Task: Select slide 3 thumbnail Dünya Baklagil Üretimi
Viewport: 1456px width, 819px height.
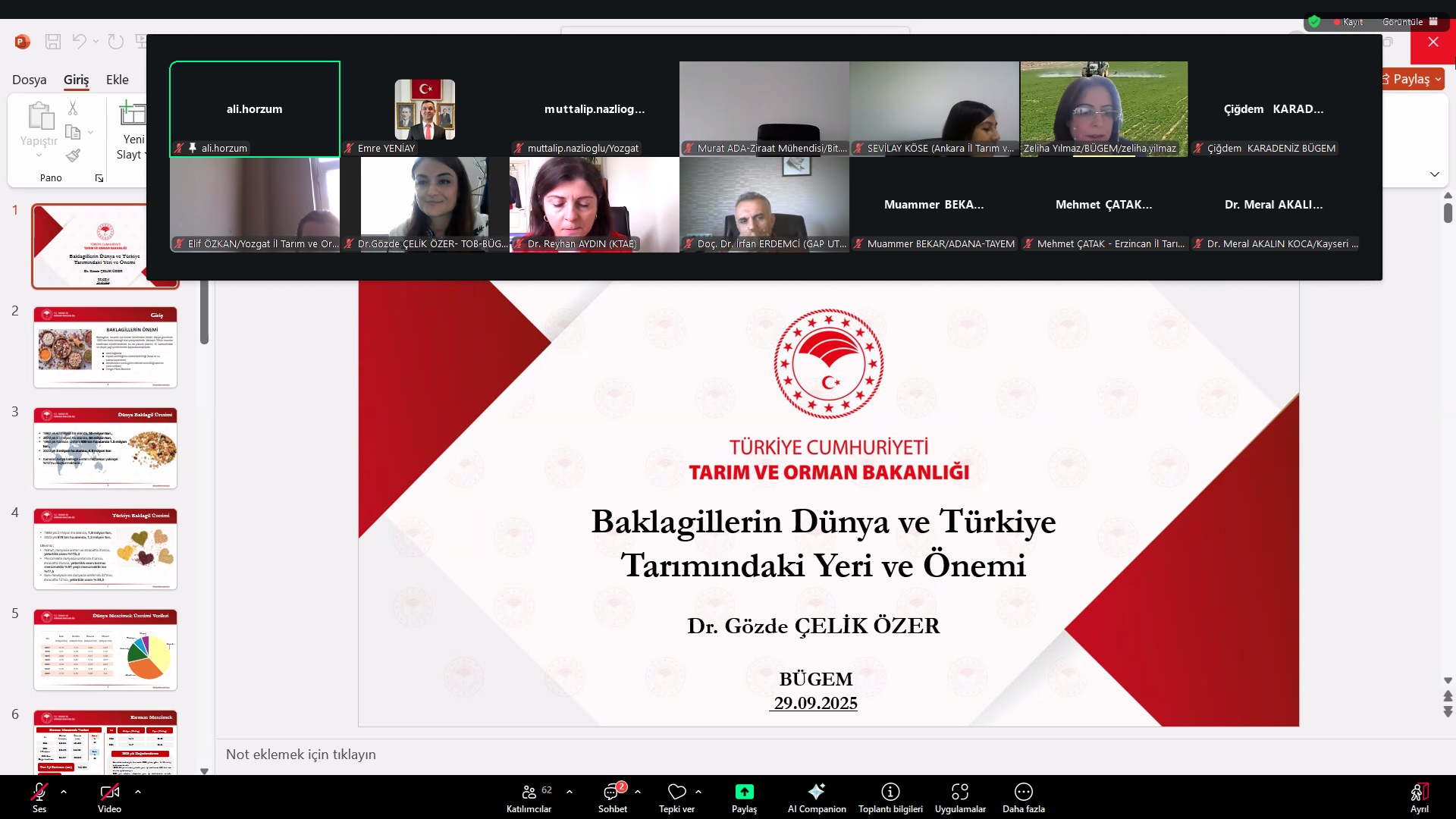Action: tap(105, 448)
